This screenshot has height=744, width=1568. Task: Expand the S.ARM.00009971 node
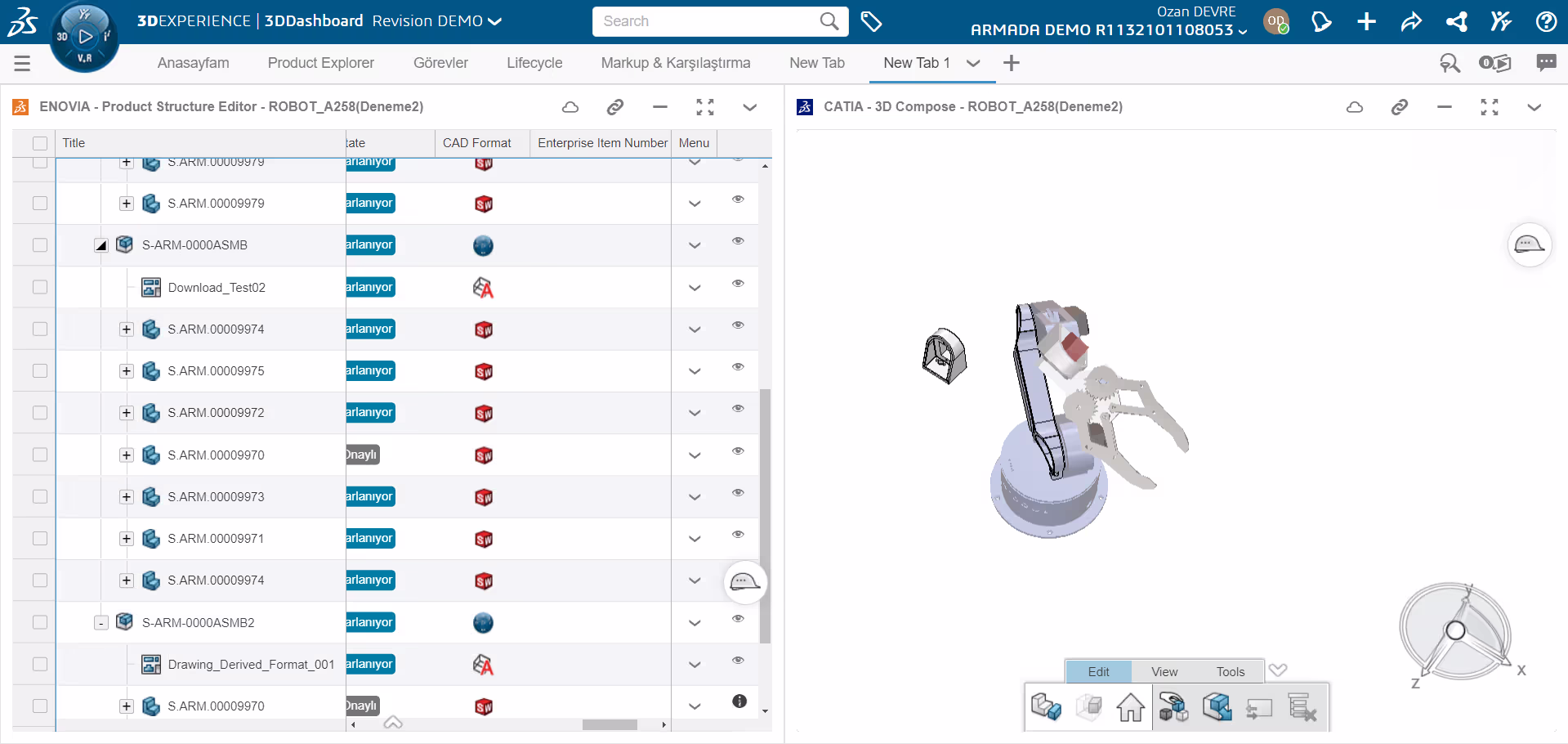(127, 539)
